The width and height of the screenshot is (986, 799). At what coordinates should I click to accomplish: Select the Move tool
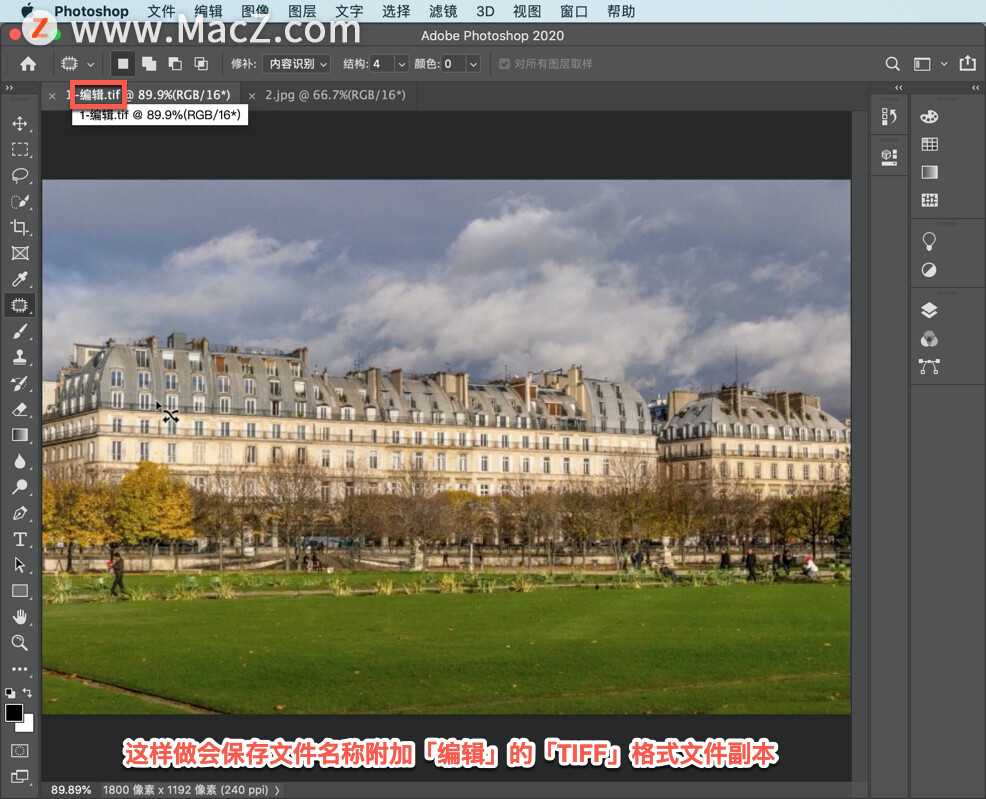pos(19,123)
